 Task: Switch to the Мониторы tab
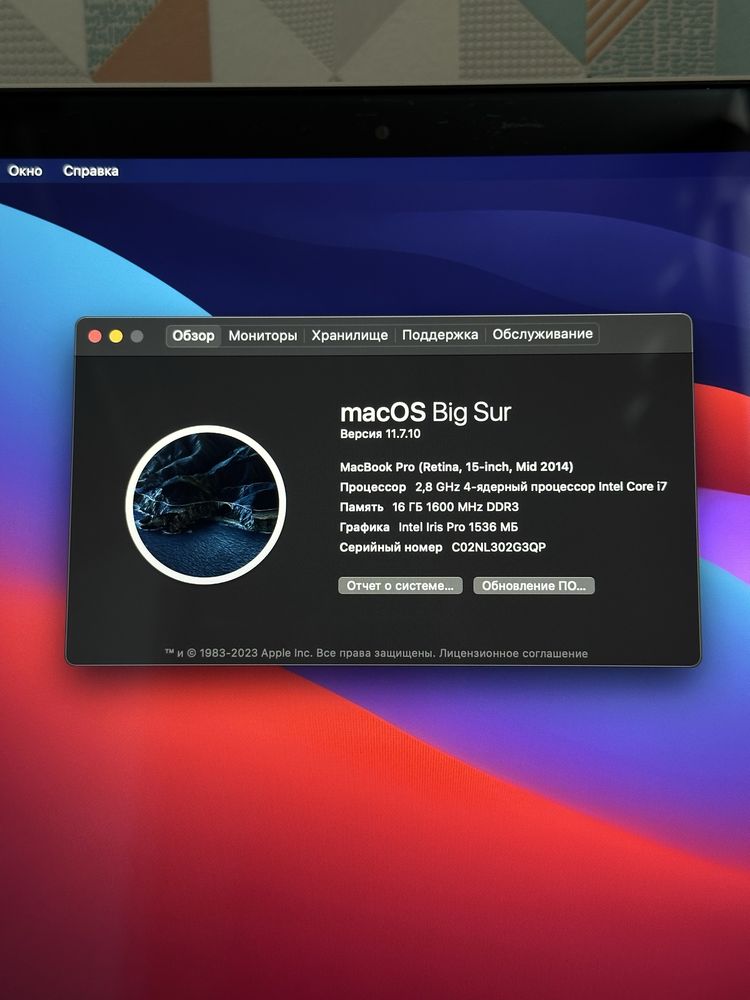coord(263,335)
